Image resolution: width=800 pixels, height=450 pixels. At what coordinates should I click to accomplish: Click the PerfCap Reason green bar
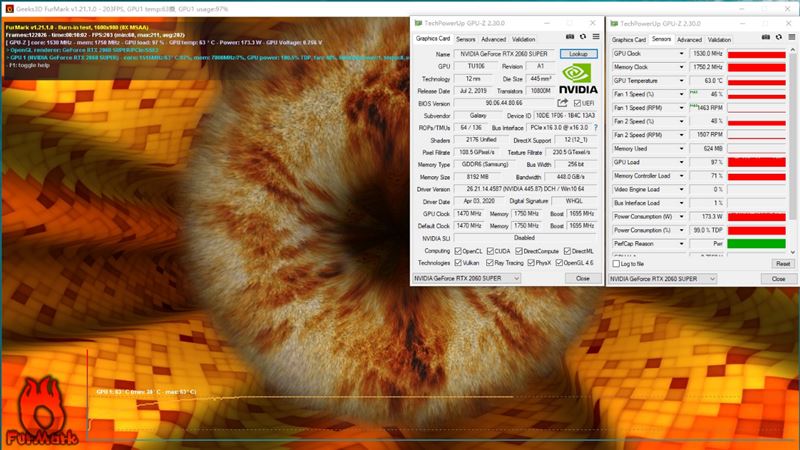pyautogui.click(x=757, y=244)
